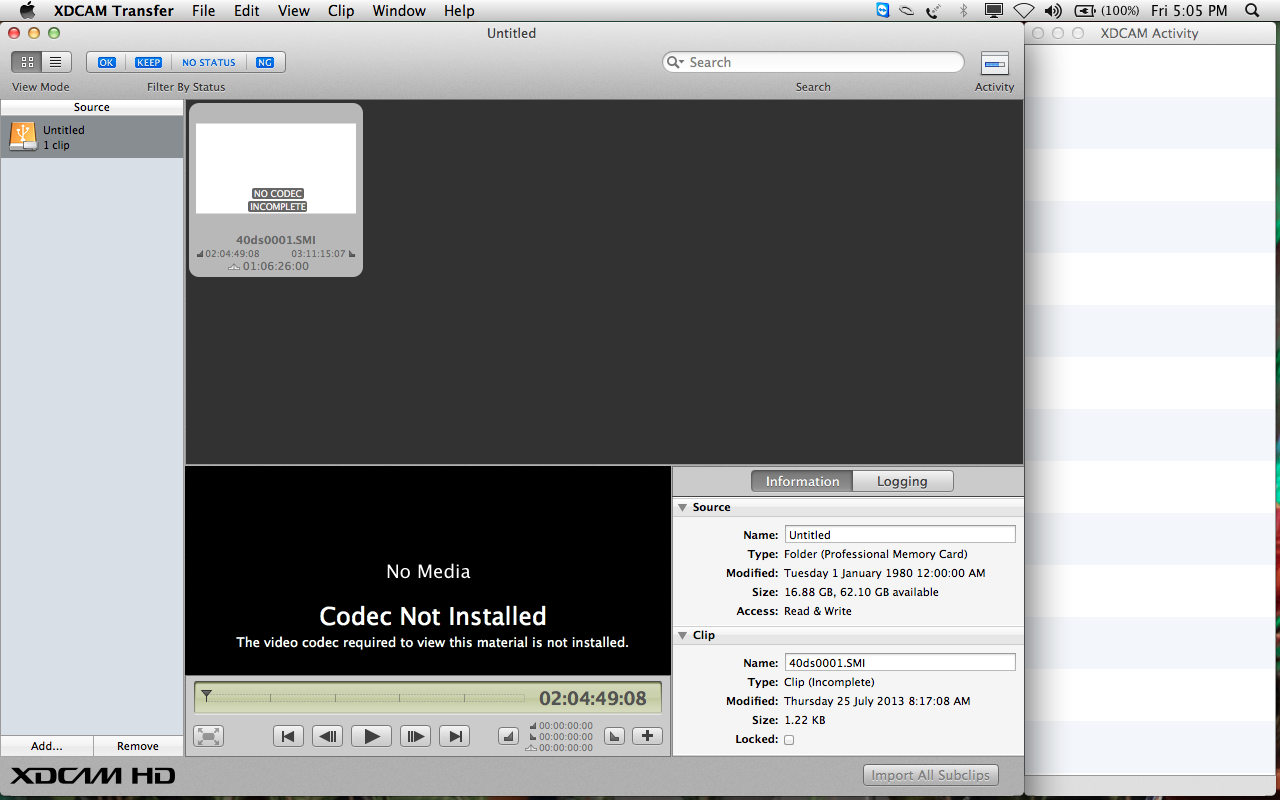The height and width of the screenshot is (800, 1280).
Task: Open the Bluetooth menu bar icon
Action: point(964,11)
